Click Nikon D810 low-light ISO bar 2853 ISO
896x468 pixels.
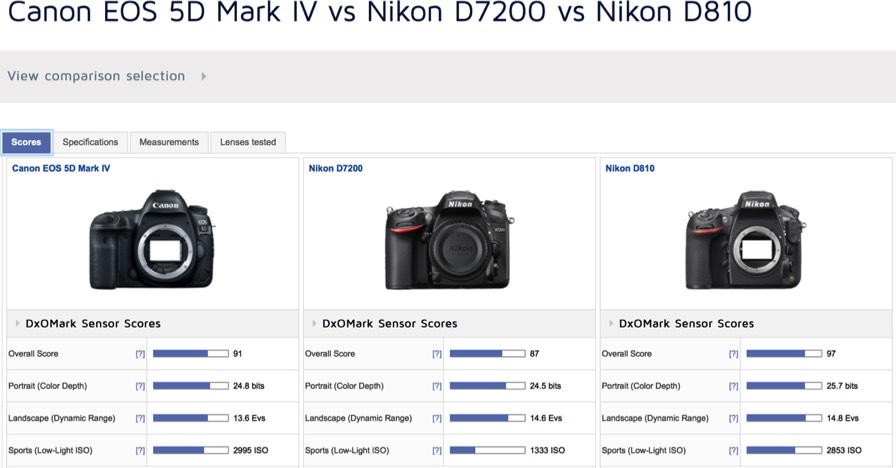[x=784, y=450]
